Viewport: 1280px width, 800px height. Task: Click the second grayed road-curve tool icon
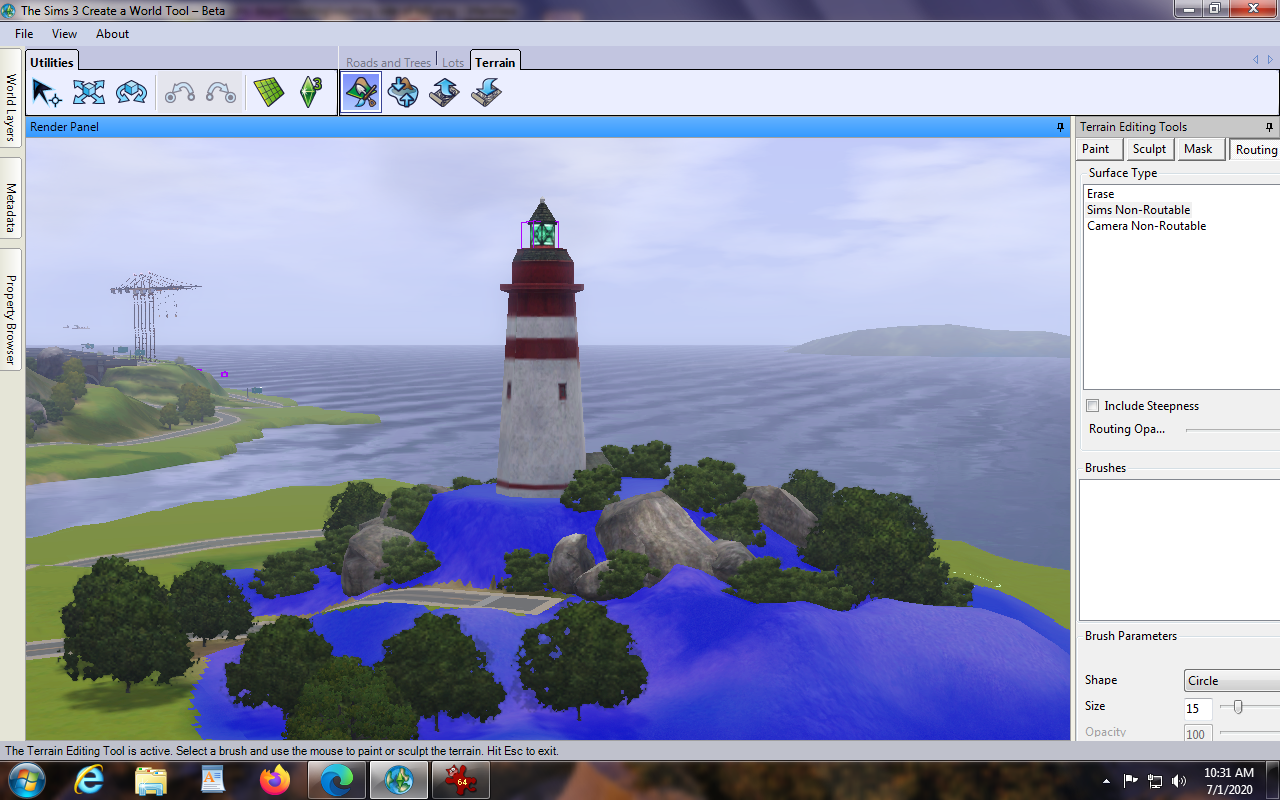(221, 93)
